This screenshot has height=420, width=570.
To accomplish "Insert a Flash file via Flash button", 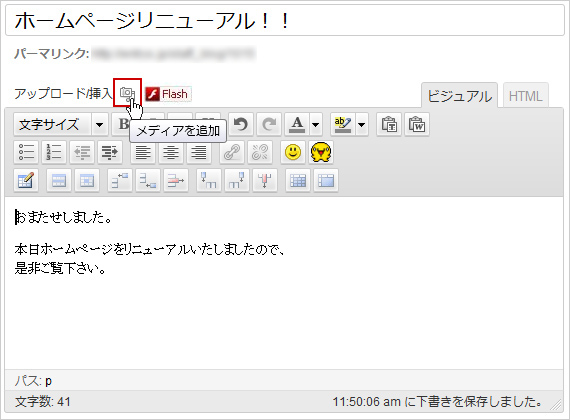I will click(168, 94).
